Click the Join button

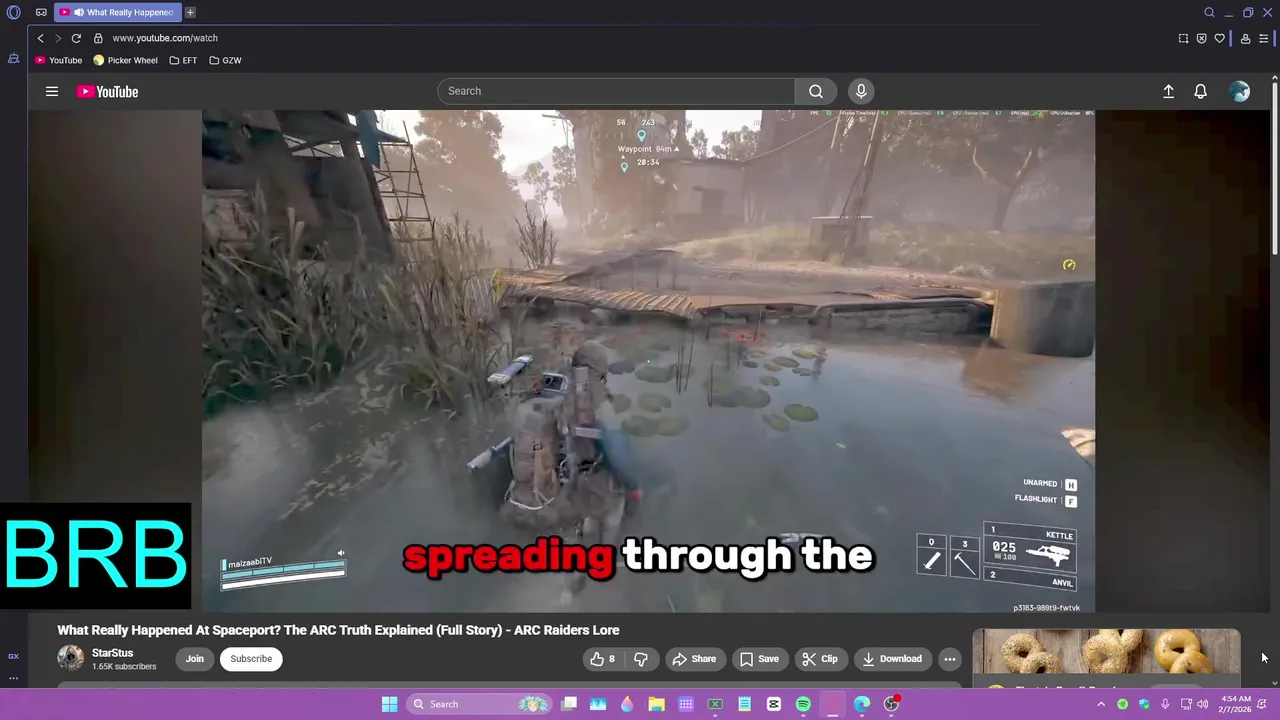[194, 659]
